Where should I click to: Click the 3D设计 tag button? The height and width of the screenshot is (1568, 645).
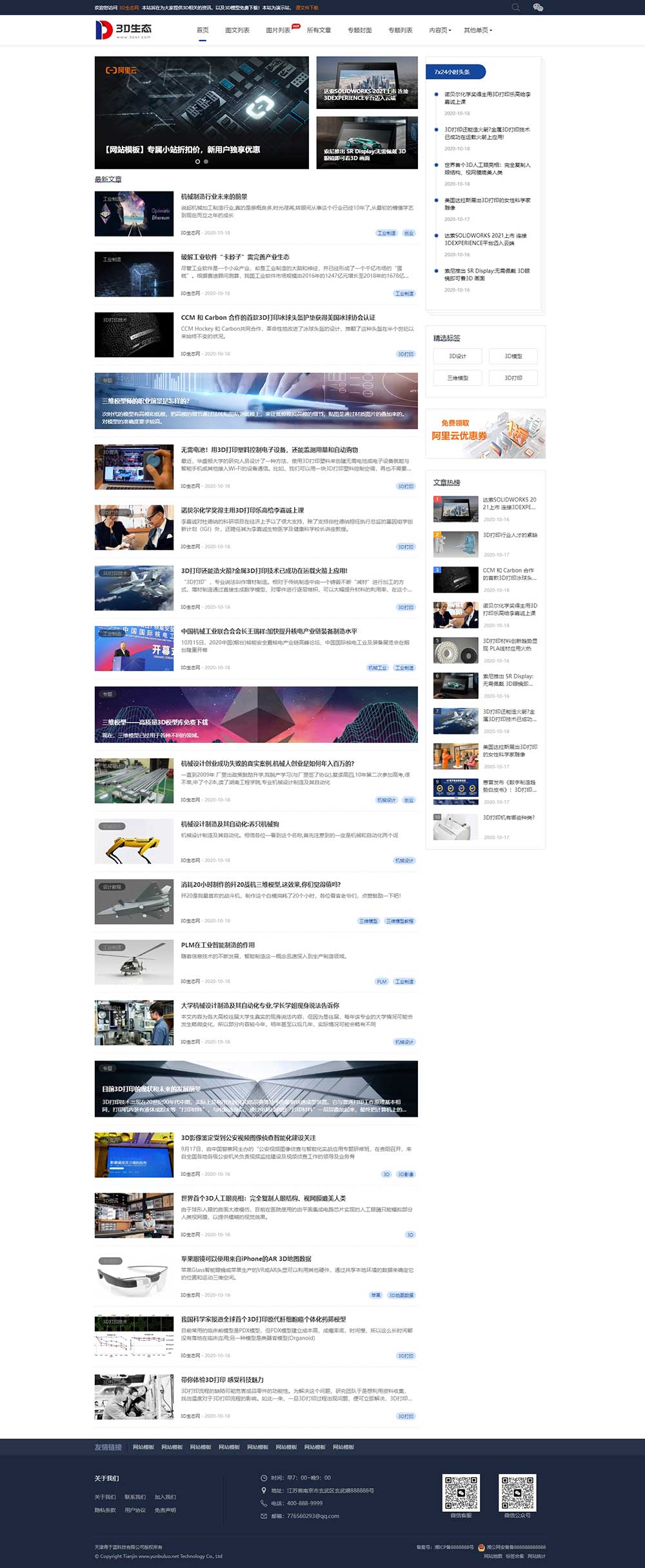coord(457,356)
